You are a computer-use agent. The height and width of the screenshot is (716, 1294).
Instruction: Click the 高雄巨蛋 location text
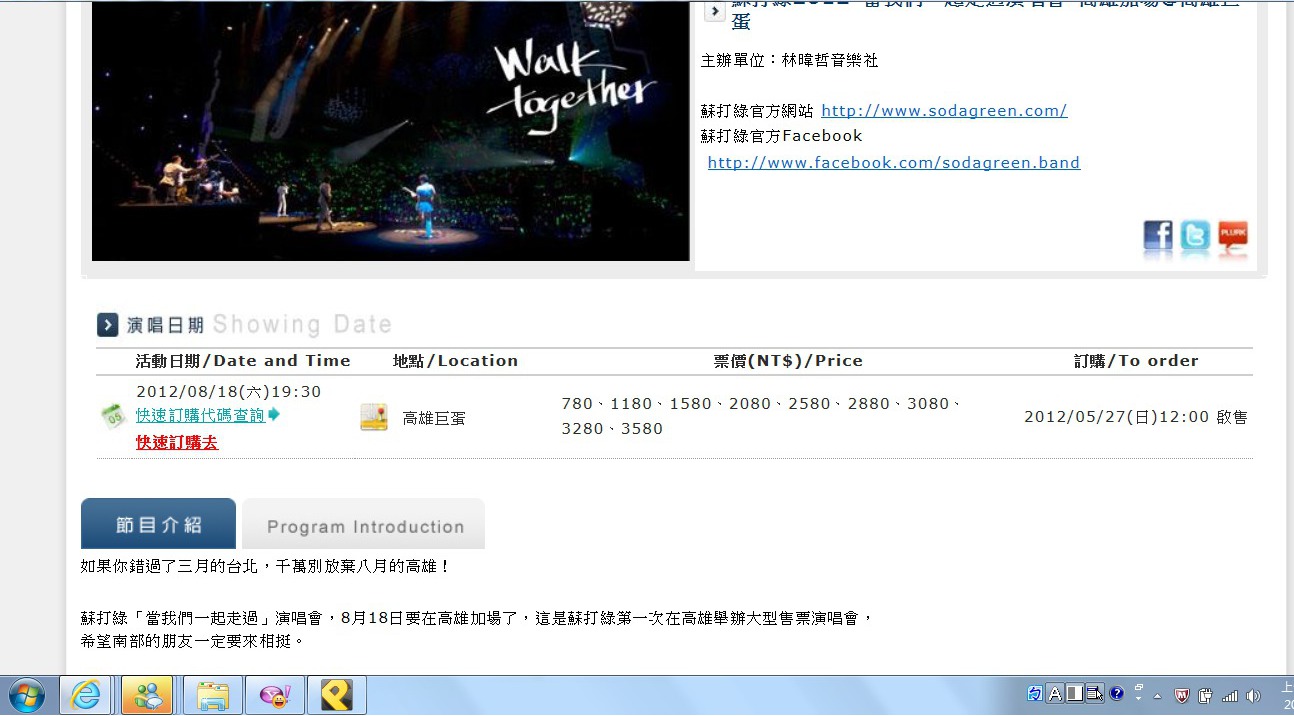[x=434, y=418]
